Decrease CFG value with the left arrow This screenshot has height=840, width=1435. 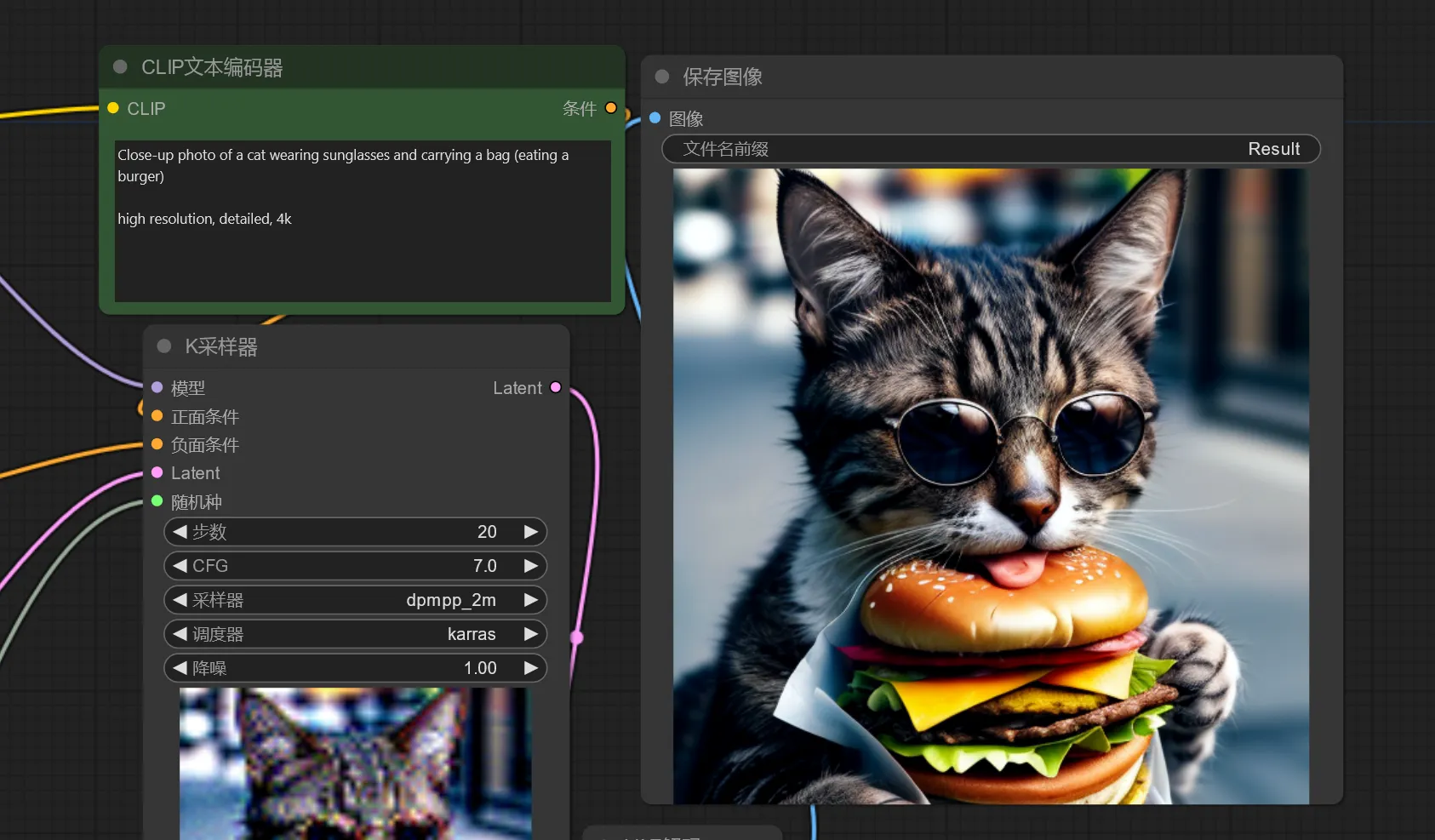pos(180,566)
